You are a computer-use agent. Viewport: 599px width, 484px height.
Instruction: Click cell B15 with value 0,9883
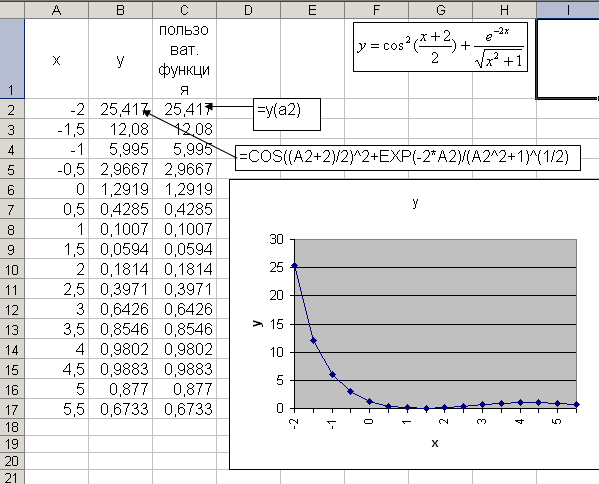pyautogui.click(x=120, y=369)
